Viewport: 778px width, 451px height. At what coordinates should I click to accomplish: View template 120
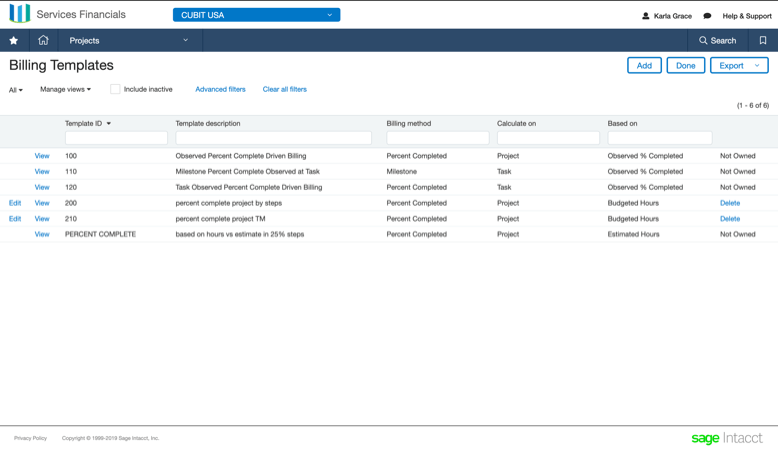click(x=42, y=187)
